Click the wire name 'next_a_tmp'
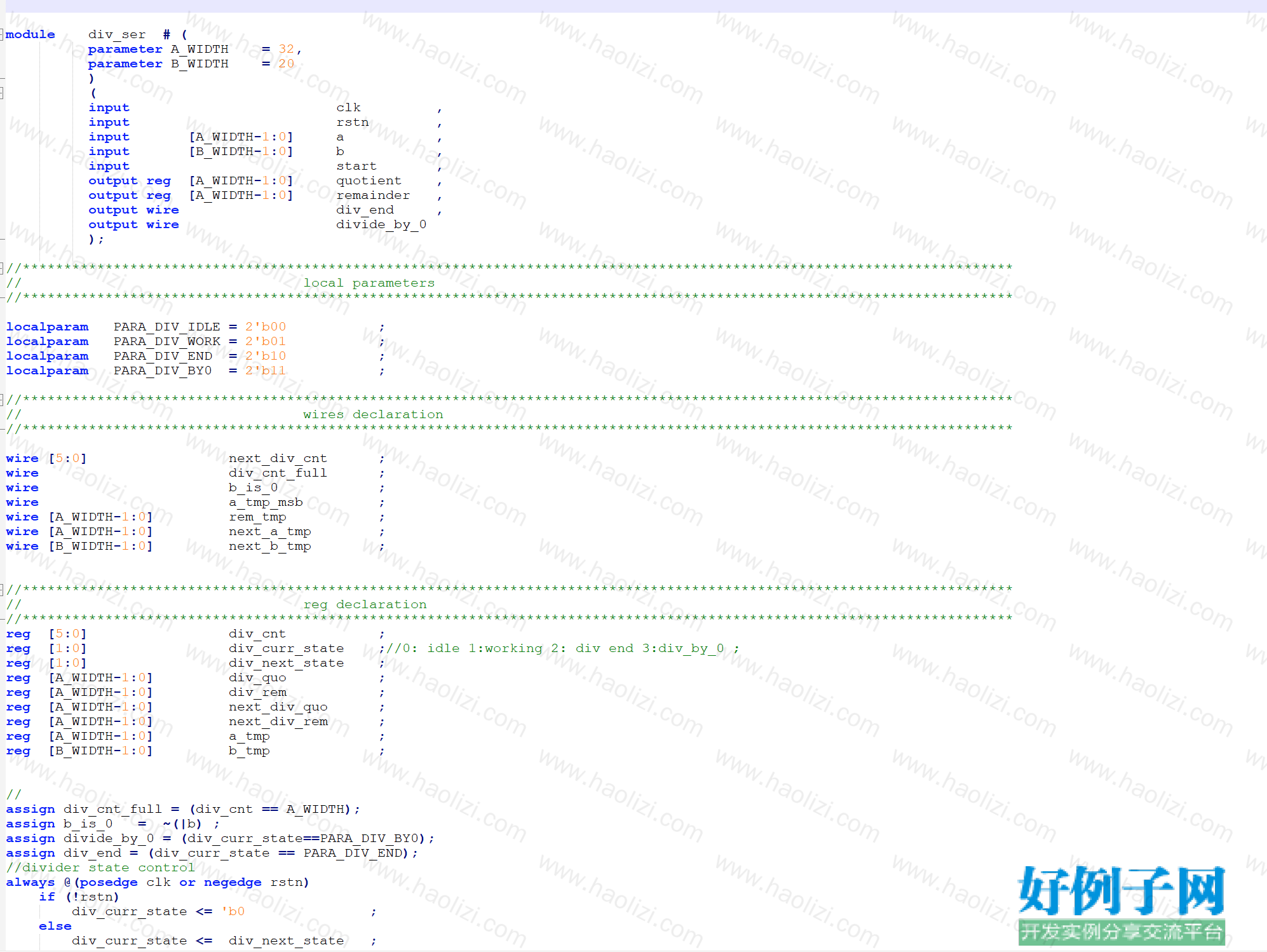The image size is (1267, 952). pos(270,531)
